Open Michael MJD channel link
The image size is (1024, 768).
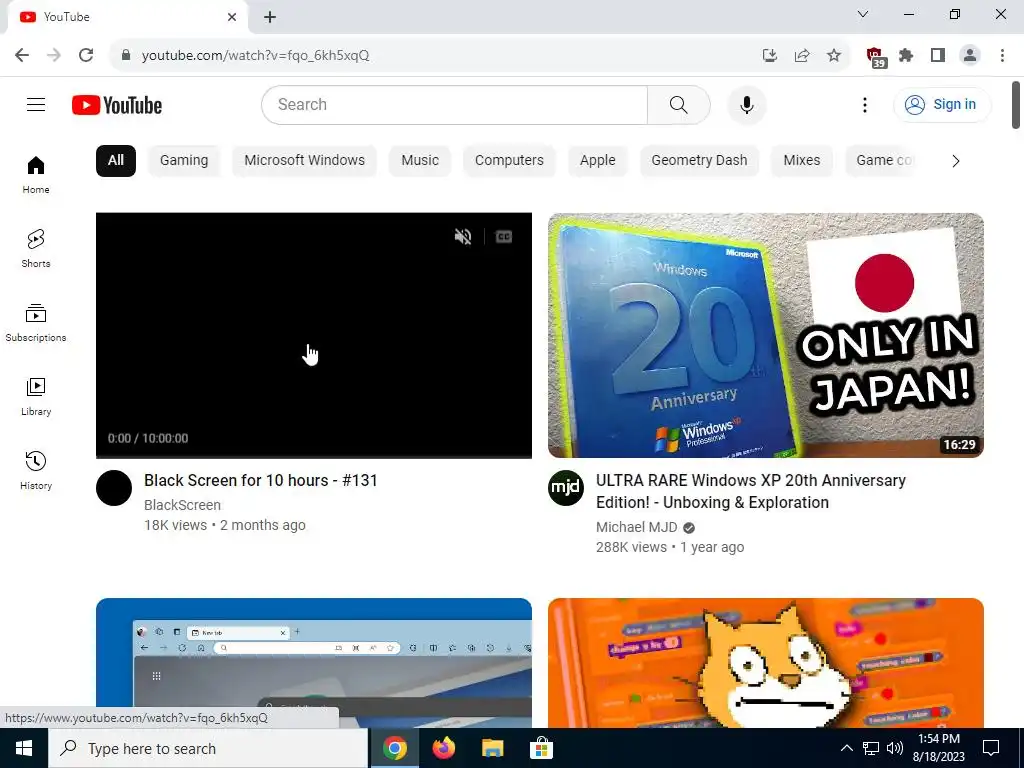click(637, 527)
